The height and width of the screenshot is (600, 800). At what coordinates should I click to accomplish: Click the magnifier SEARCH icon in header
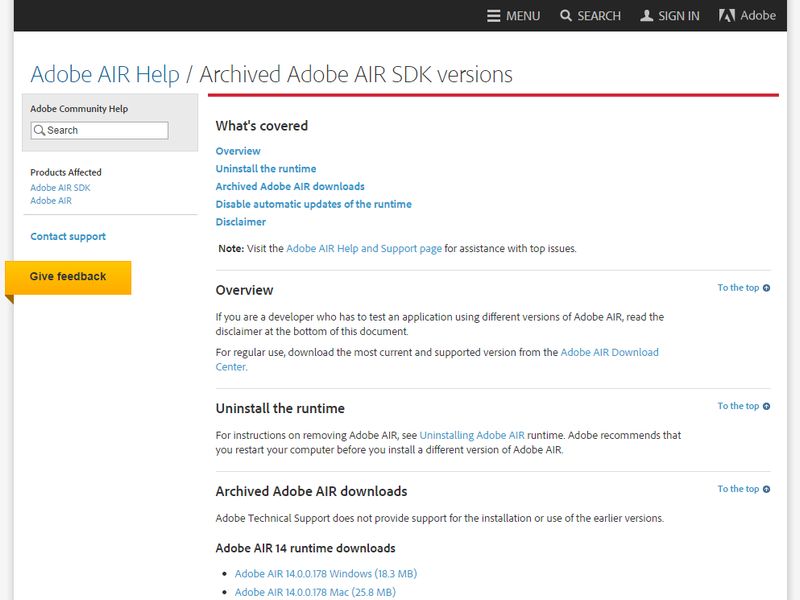pyautogui.click(x=566, y=16)
